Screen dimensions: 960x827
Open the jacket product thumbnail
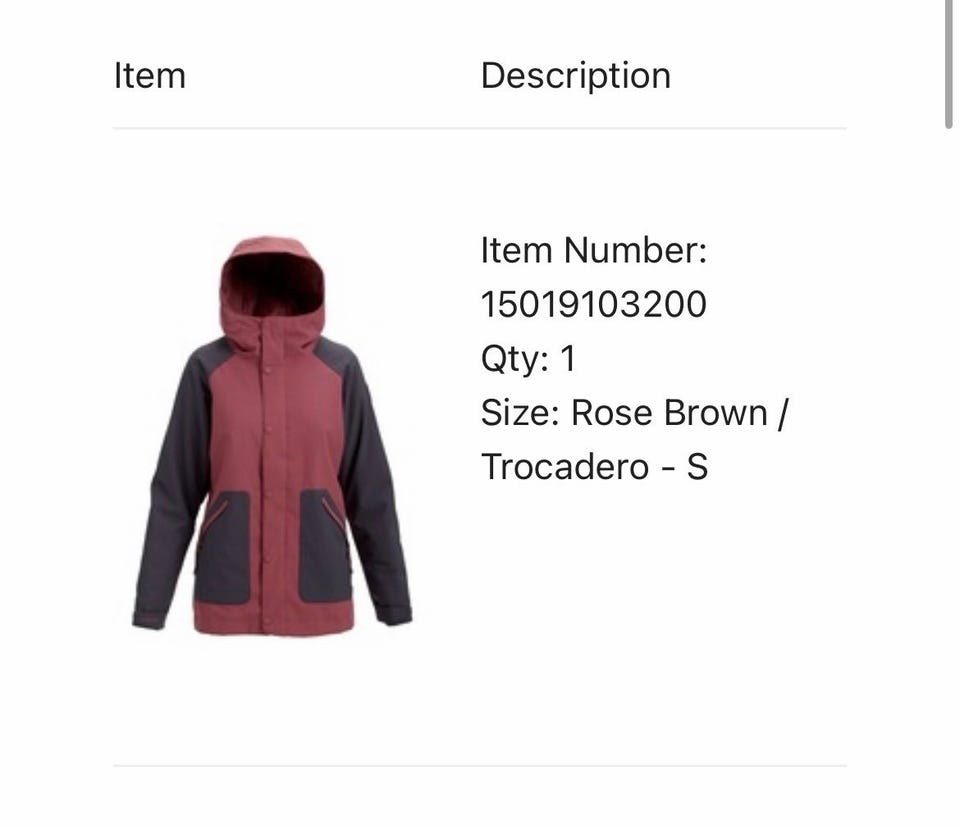pos(272,435)
